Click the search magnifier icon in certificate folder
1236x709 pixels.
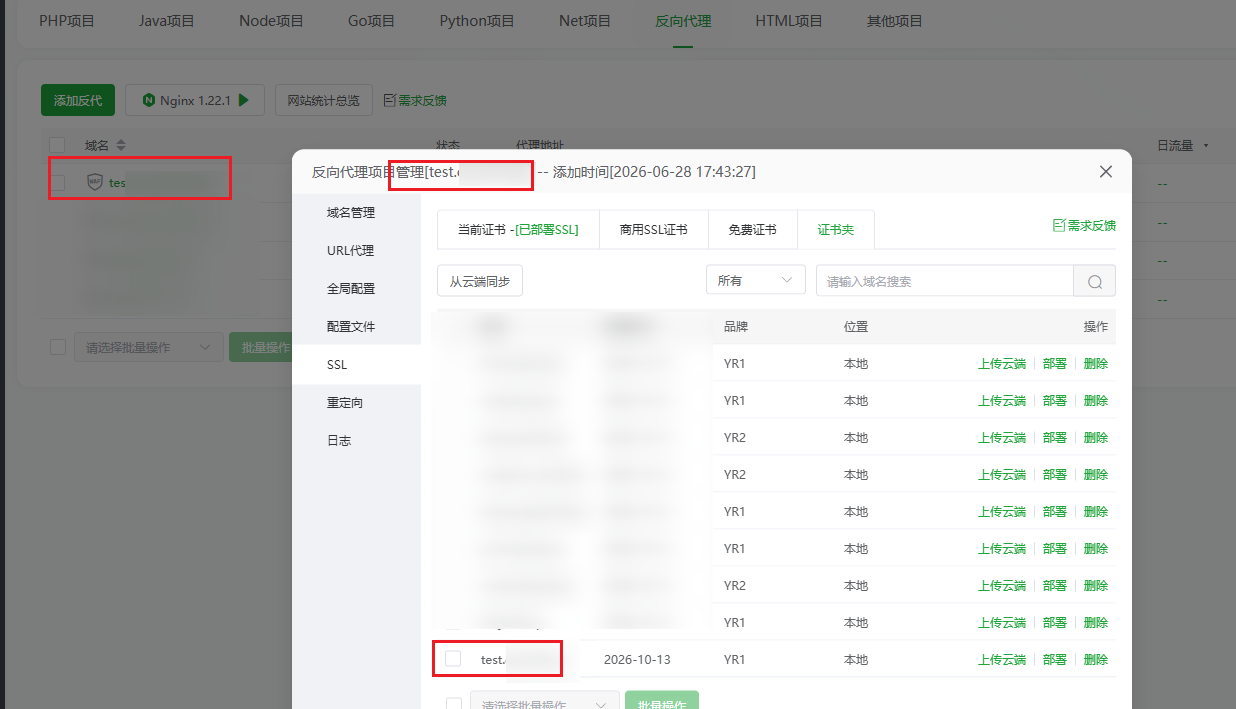[1095, 282]
